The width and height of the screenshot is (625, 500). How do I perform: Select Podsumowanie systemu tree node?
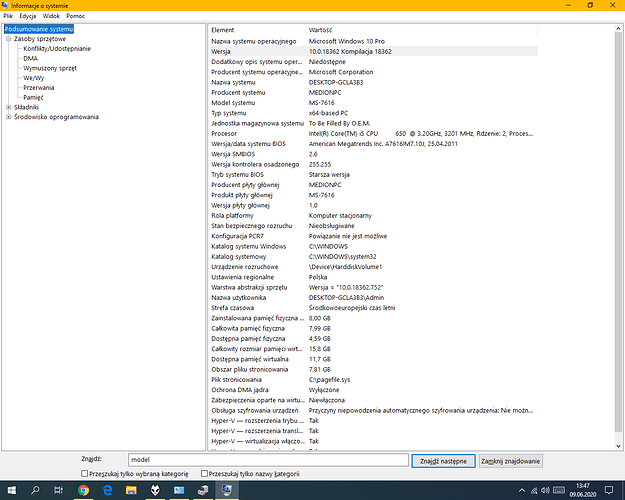click(x=39, y=29)
